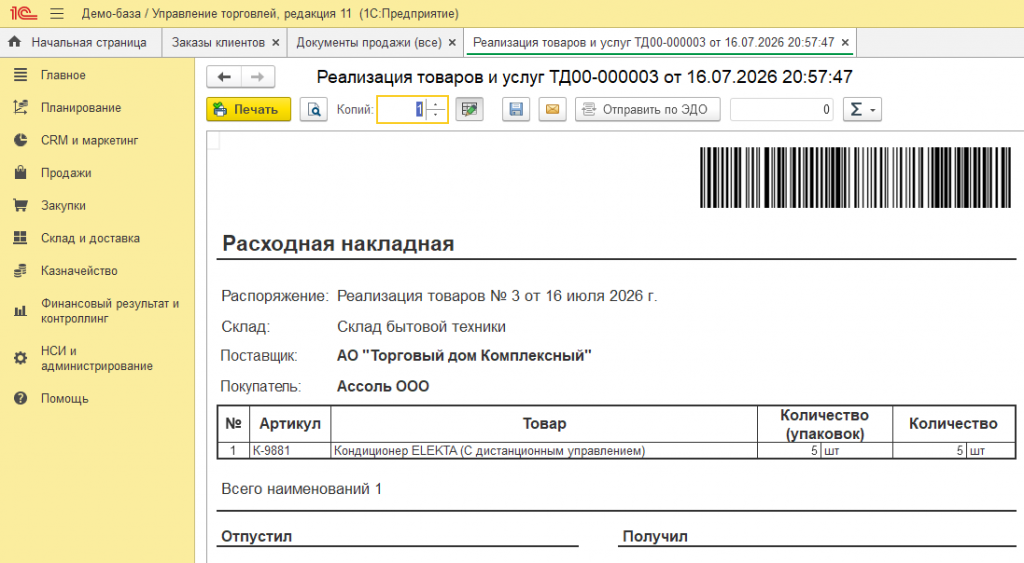Click the Помощь question mark icon
Image resolution: width=1024 pixels, height=563 pixels.
click(x=21, y=398)
